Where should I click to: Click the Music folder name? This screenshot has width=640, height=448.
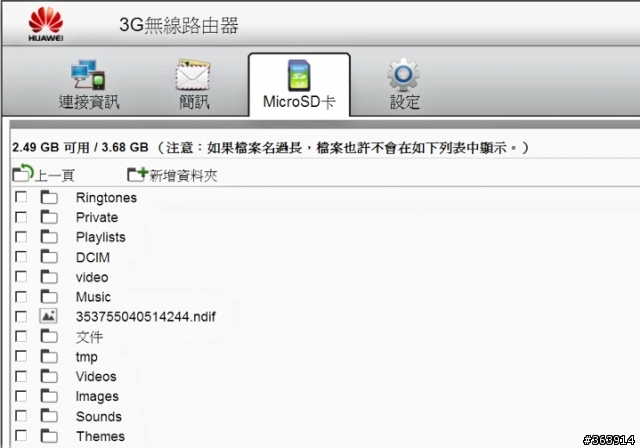click(x=93, y=297)
